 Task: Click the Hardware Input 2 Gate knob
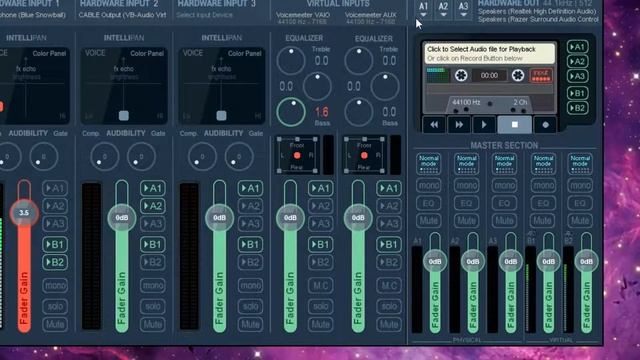(x=141, y=156)
